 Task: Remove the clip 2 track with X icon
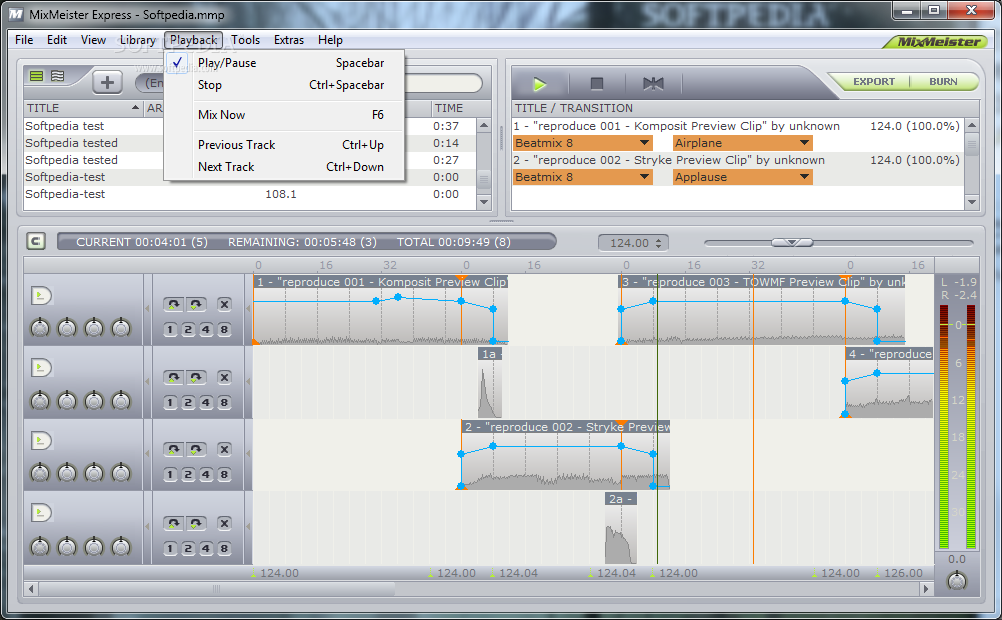[224, 449]
